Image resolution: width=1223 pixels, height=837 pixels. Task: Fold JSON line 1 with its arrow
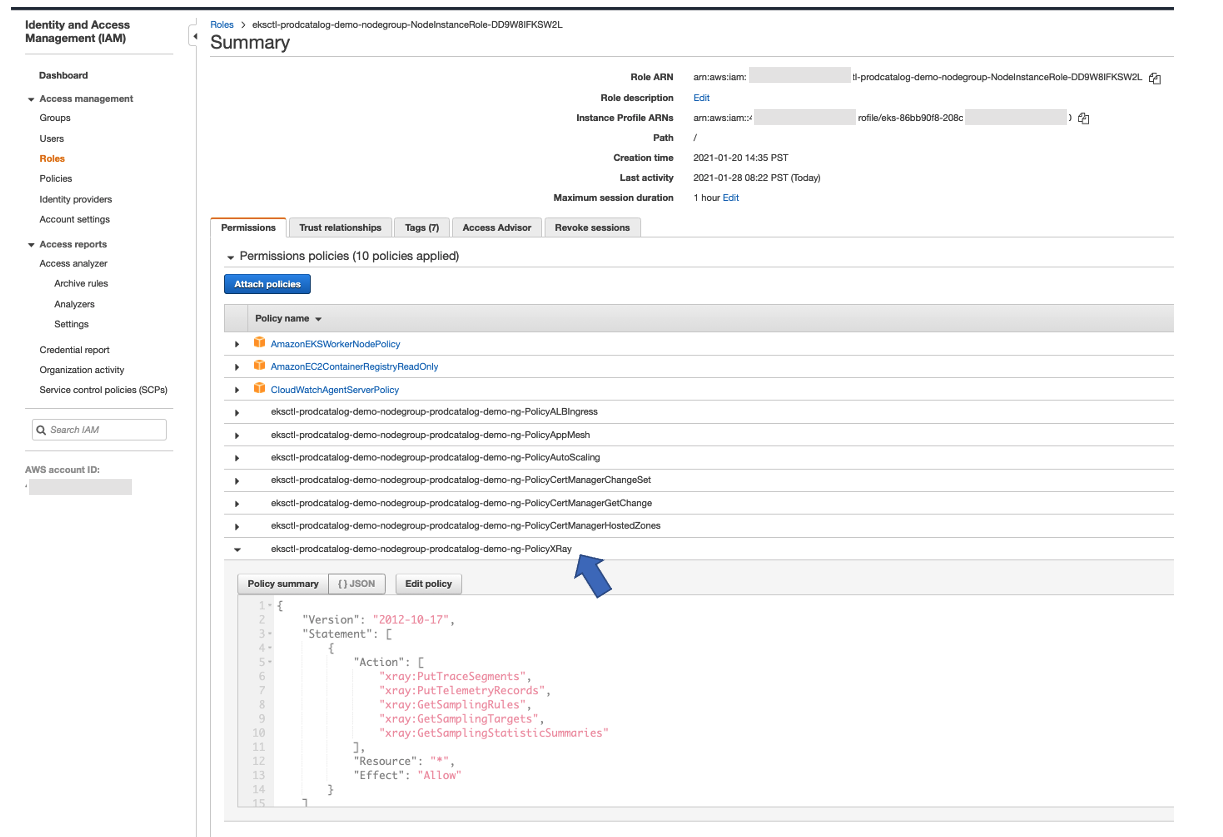pos(270,606)
